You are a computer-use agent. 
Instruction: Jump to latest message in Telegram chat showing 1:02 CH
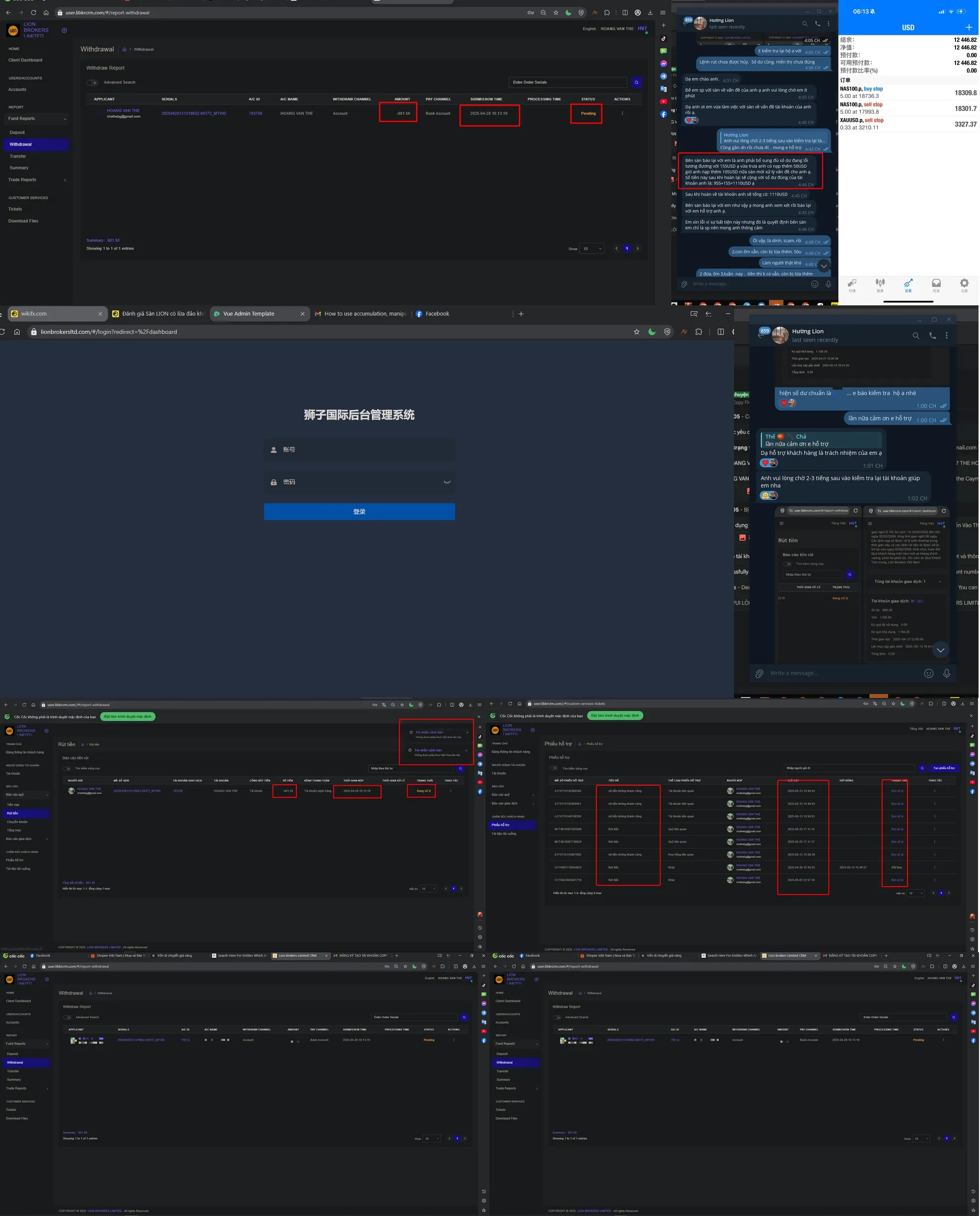point(940,650)
